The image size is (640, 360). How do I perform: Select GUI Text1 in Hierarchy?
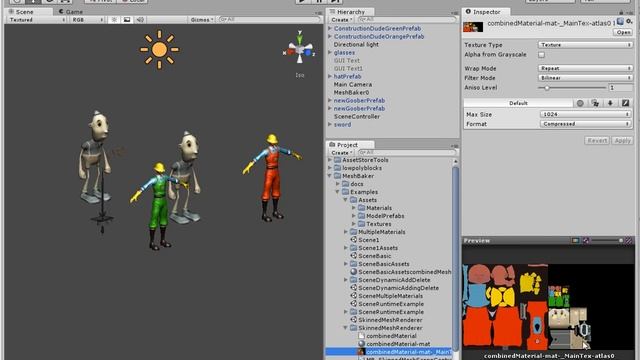[348, 69]
